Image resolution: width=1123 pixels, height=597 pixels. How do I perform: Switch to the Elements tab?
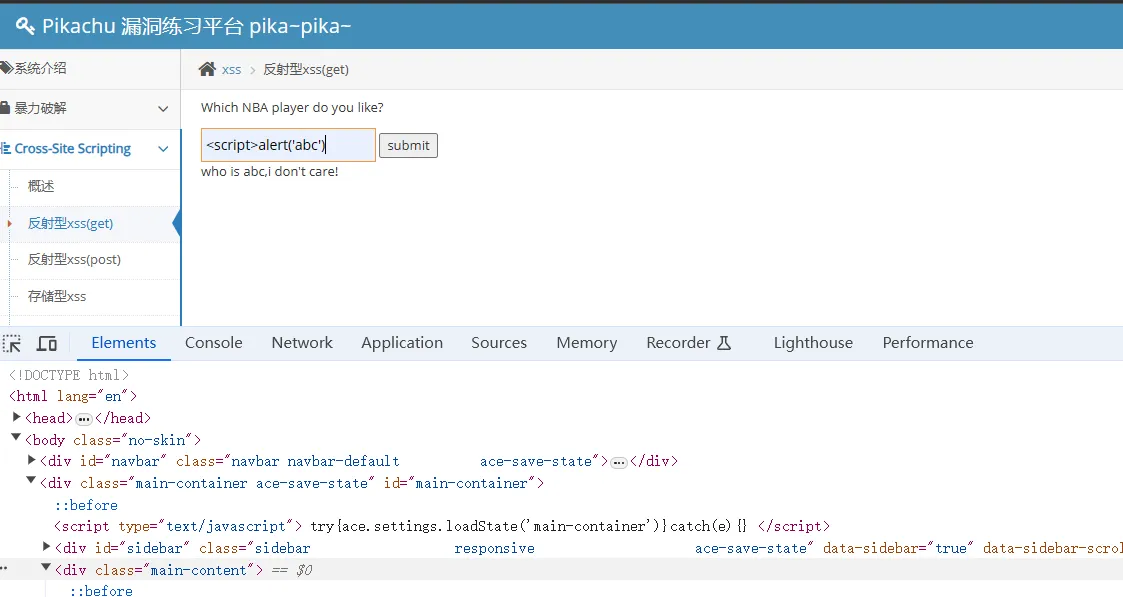(x=123, y=343)
